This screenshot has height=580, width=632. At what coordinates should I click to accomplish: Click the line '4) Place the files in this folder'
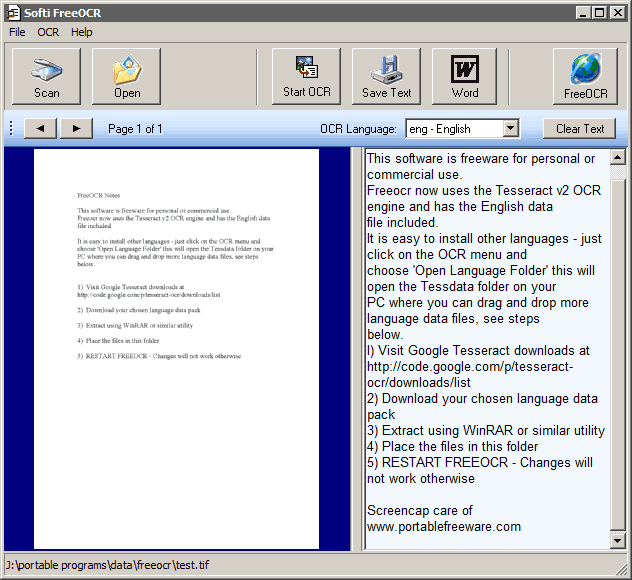click(x=452, y=447)
